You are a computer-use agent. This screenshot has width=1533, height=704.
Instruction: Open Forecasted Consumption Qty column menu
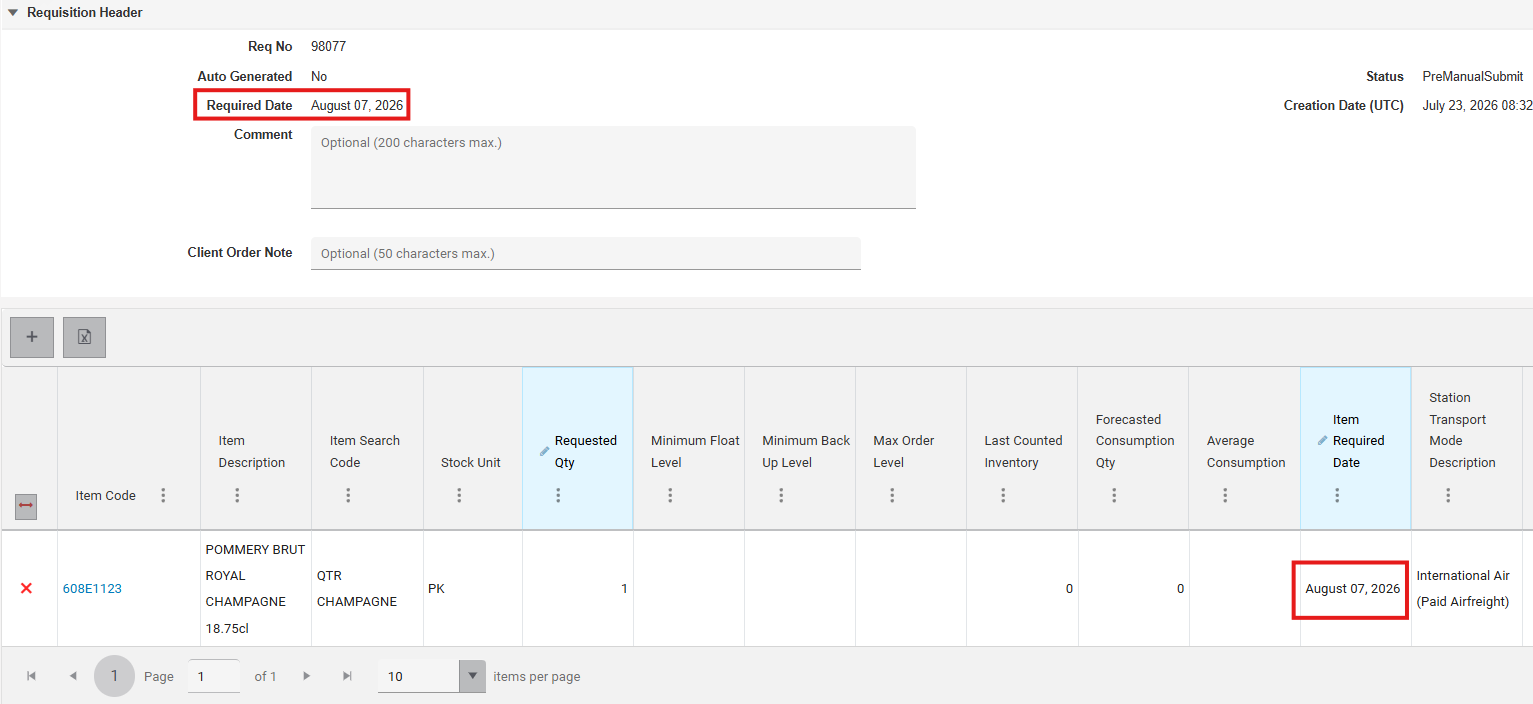click(x=1114, y=495)
